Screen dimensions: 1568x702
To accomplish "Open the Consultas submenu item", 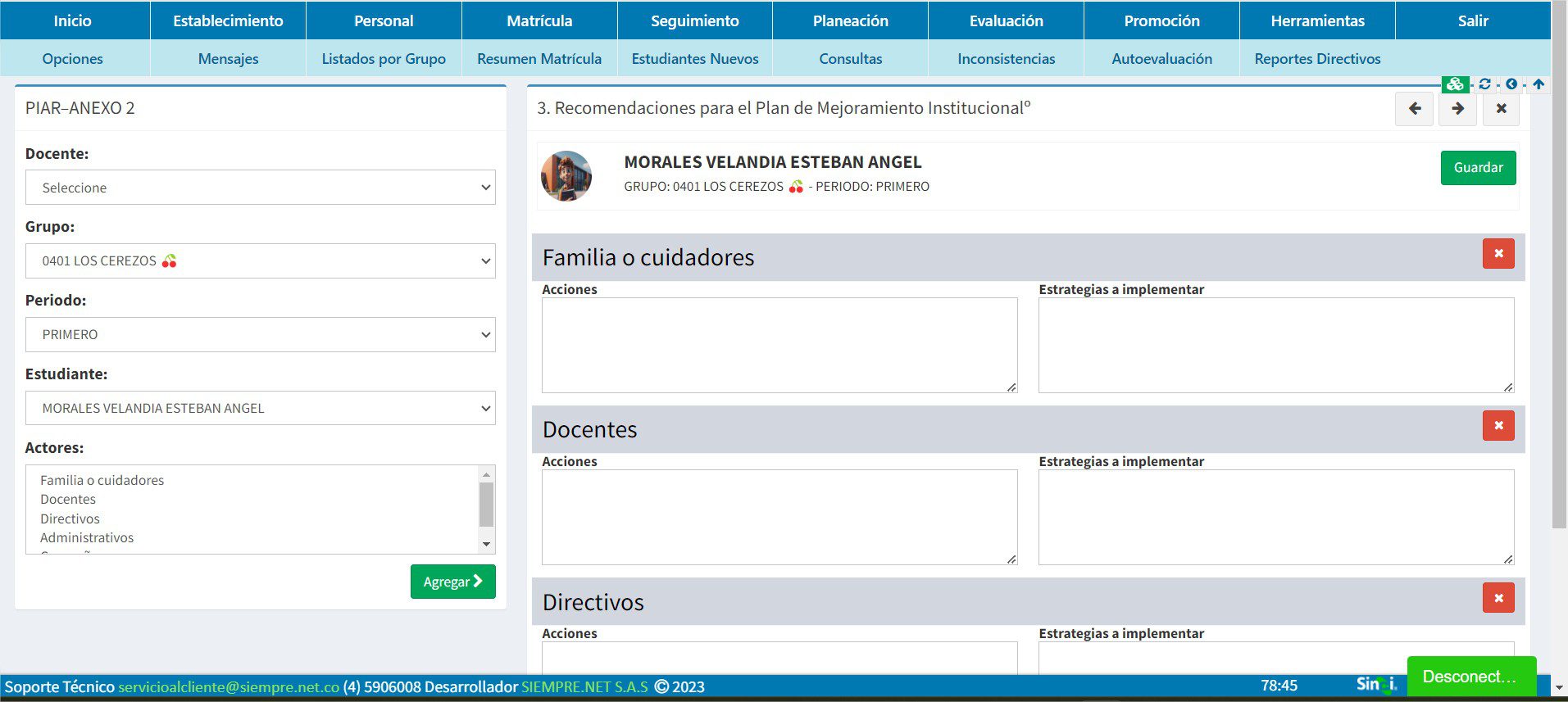I will (x=851, y=58).
